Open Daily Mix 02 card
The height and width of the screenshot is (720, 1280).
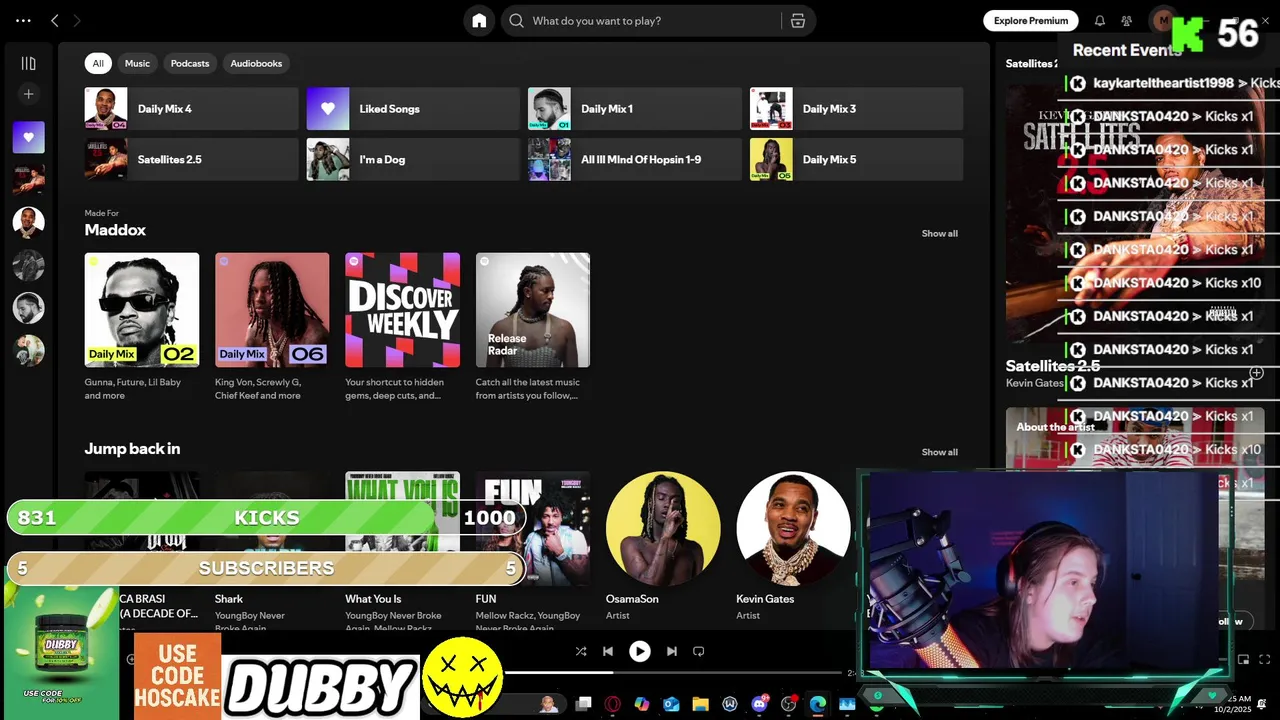pos(141,326)
